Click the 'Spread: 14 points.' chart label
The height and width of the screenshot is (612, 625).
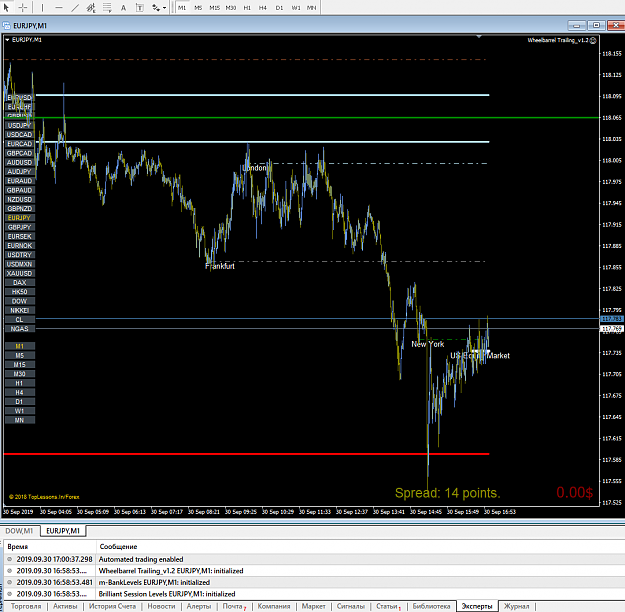coord(447,493)
